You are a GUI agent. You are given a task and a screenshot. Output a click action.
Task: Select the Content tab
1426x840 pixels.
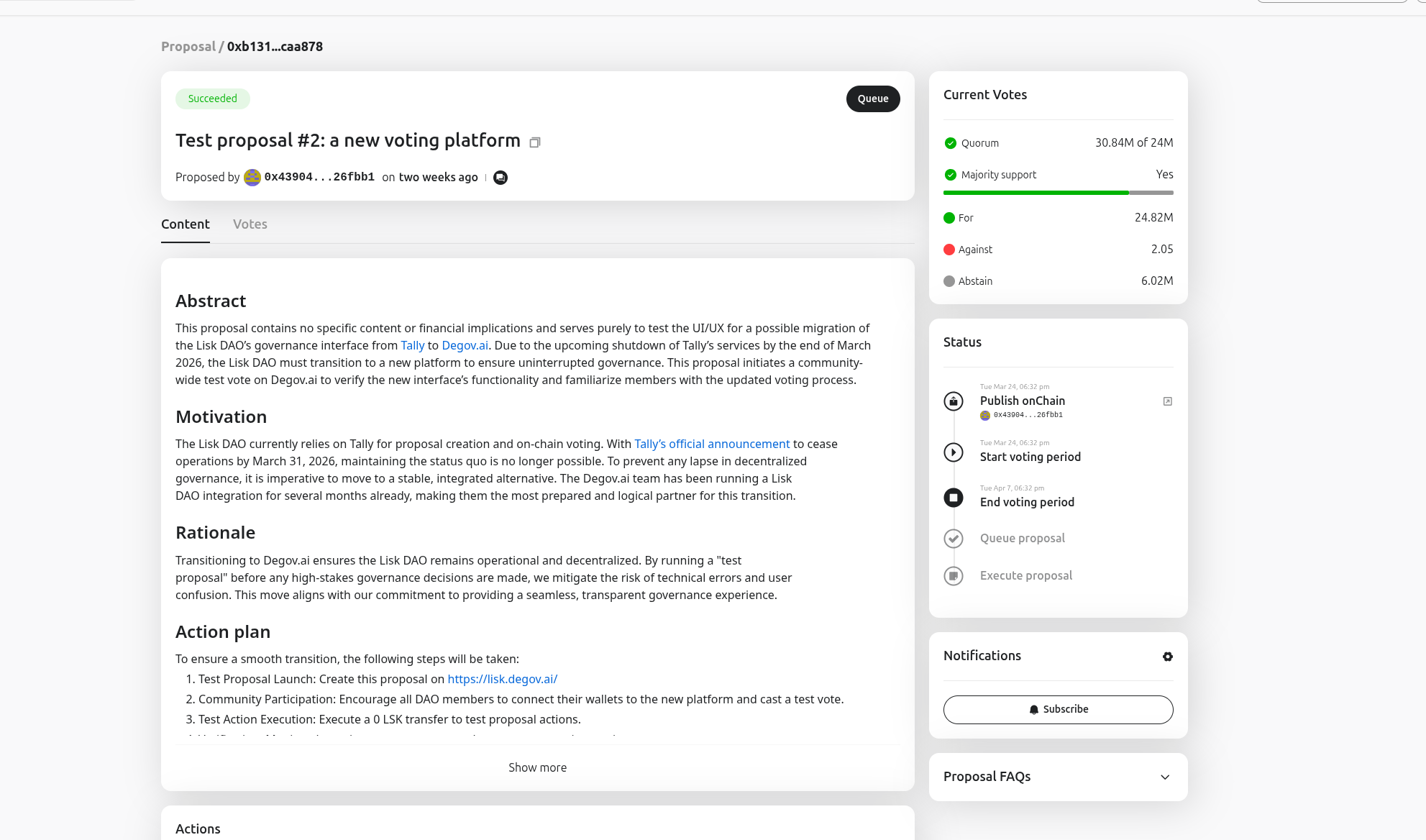coord(186,224)
